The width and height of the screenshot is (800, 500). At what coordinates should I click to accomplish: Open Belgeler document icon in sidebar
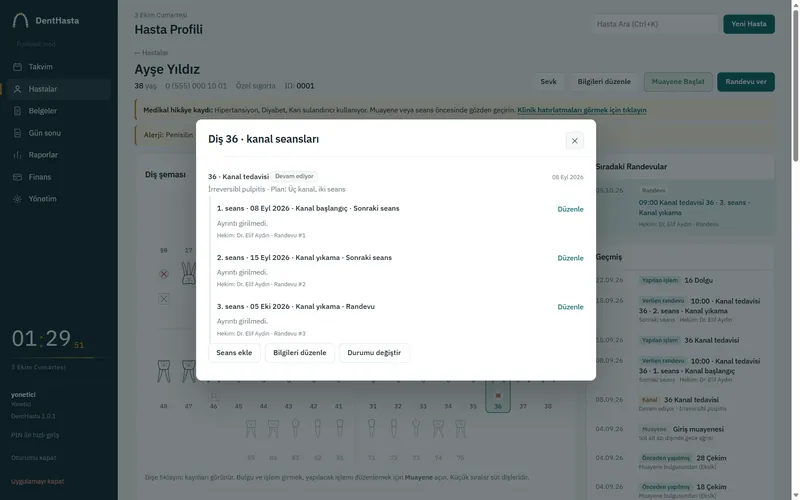(17, 111)
